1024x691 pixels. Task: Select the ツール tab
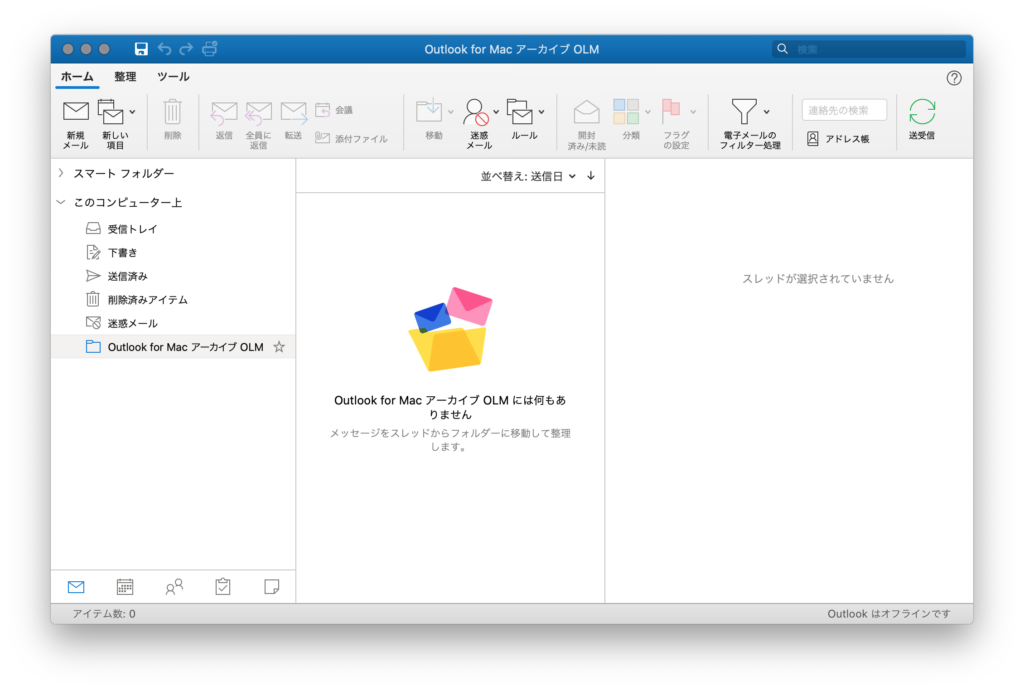coord(173,77)
